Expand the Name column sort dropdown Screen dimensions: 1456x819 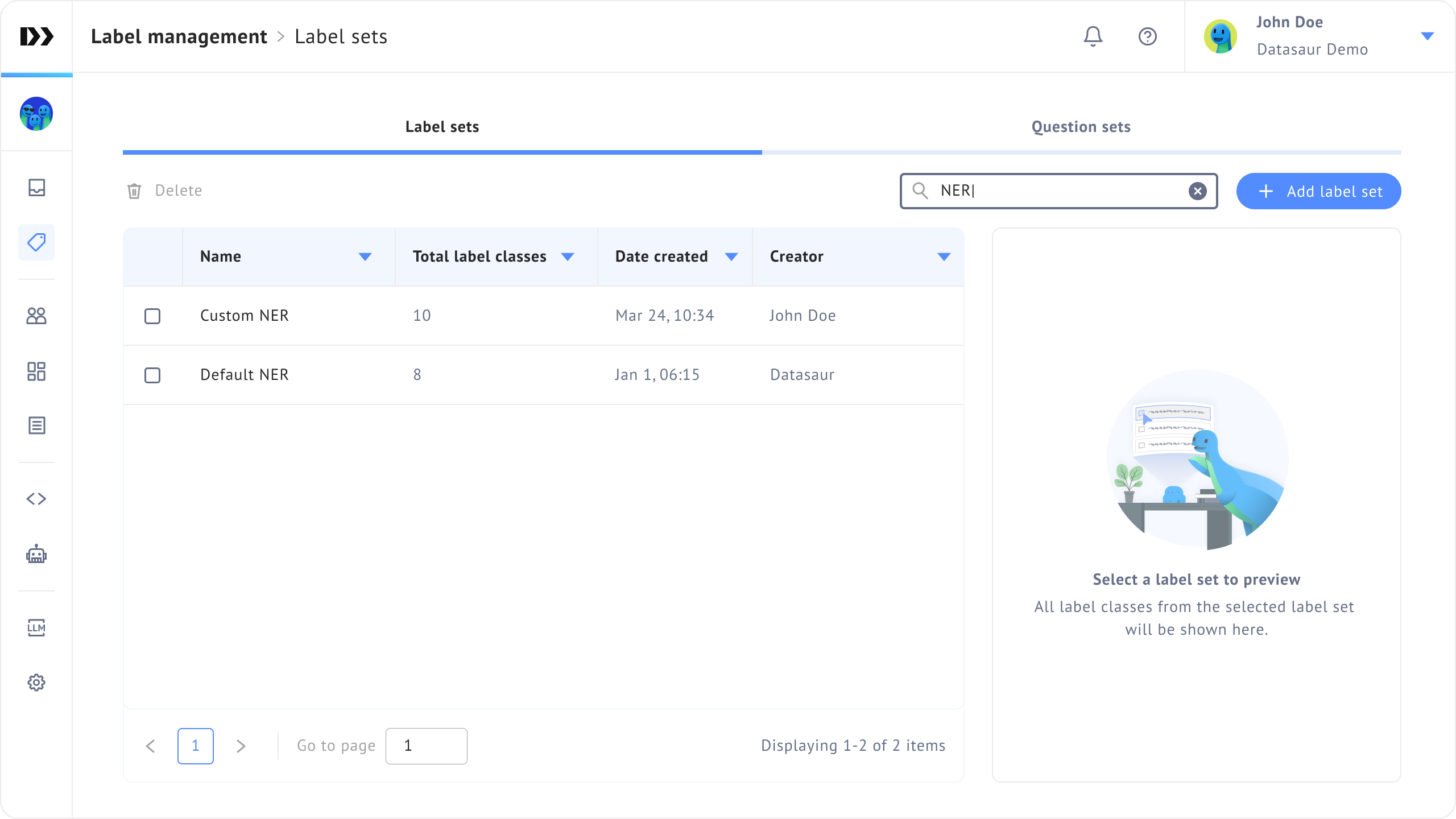pyautogui.click(x=365, y=257)
